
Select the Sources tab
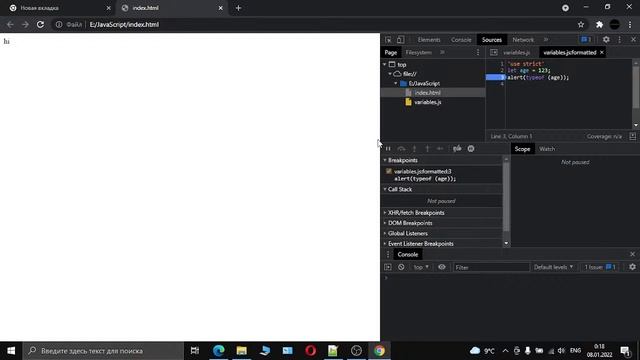492,40
